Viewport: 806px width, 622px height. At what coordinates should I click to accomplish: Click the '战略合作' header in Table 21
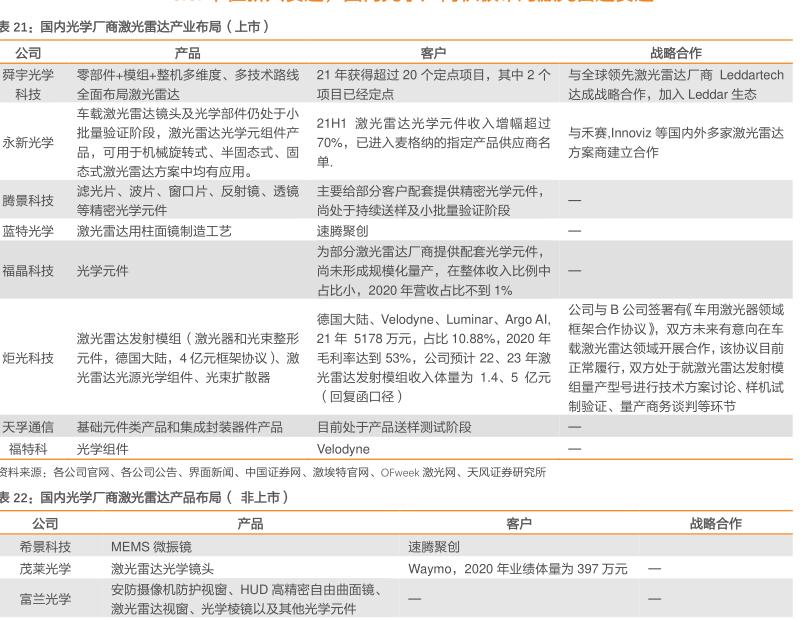click(676, 52)
